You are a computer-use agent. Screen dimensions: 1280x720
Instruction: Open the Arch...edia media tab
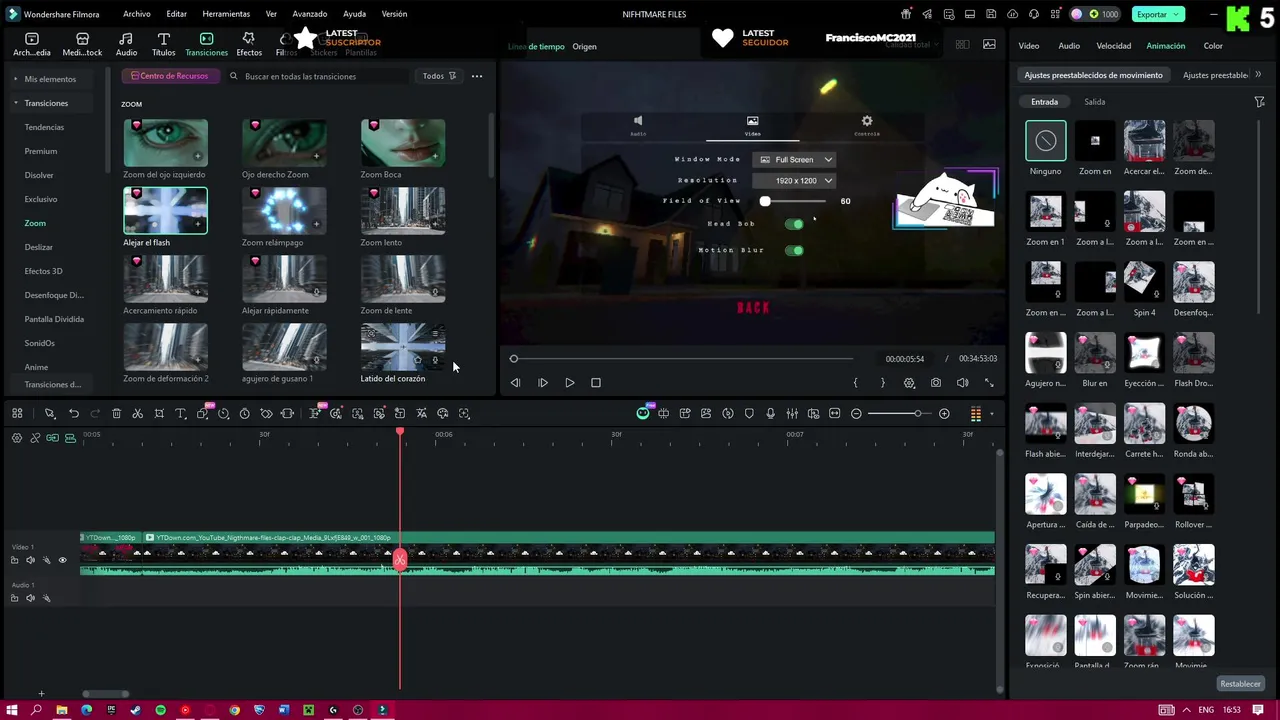pyautogui.click(x=32, y=44)
